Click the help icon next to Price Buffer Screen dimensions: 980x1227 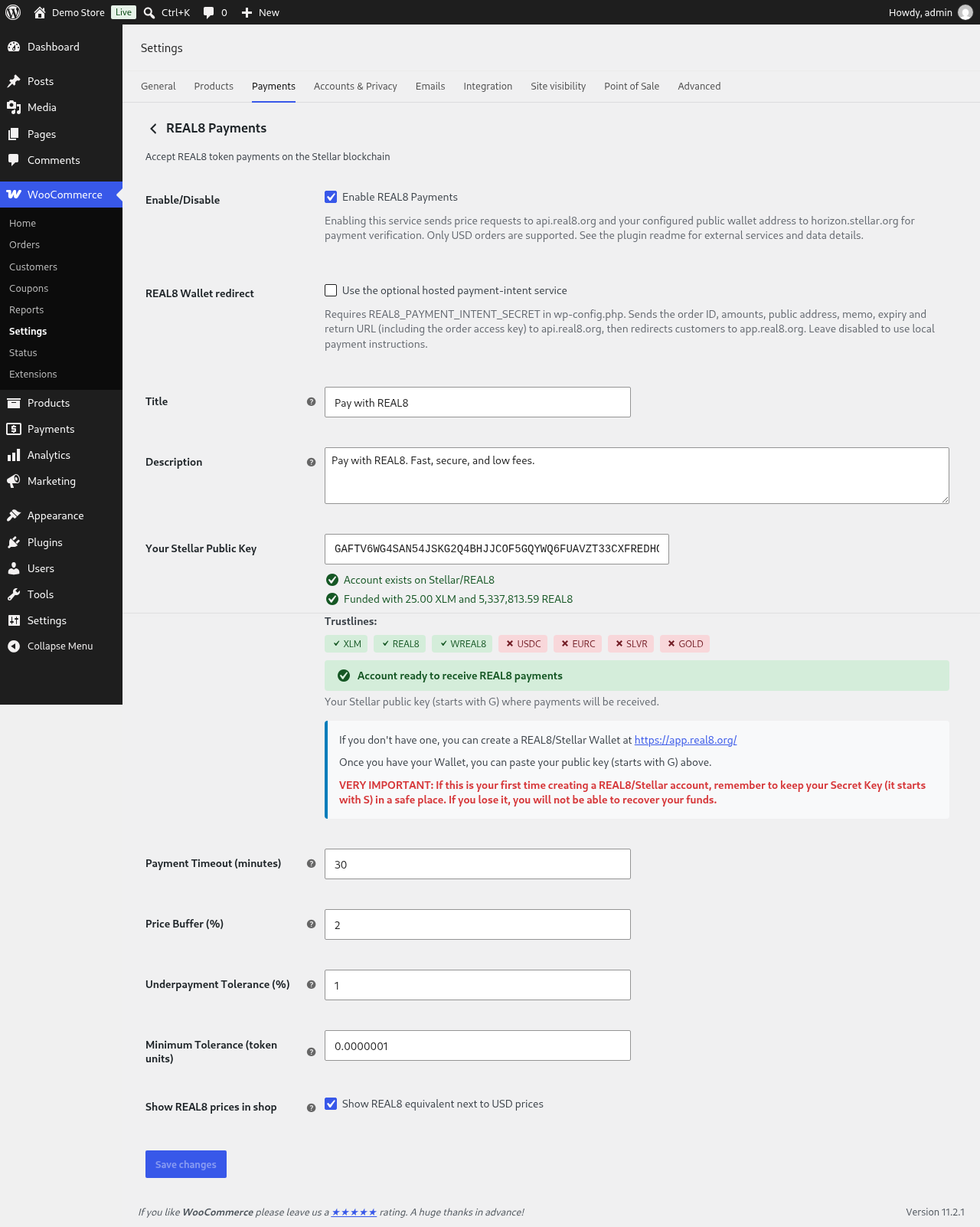pyautogui.click(x=311, y=924)
